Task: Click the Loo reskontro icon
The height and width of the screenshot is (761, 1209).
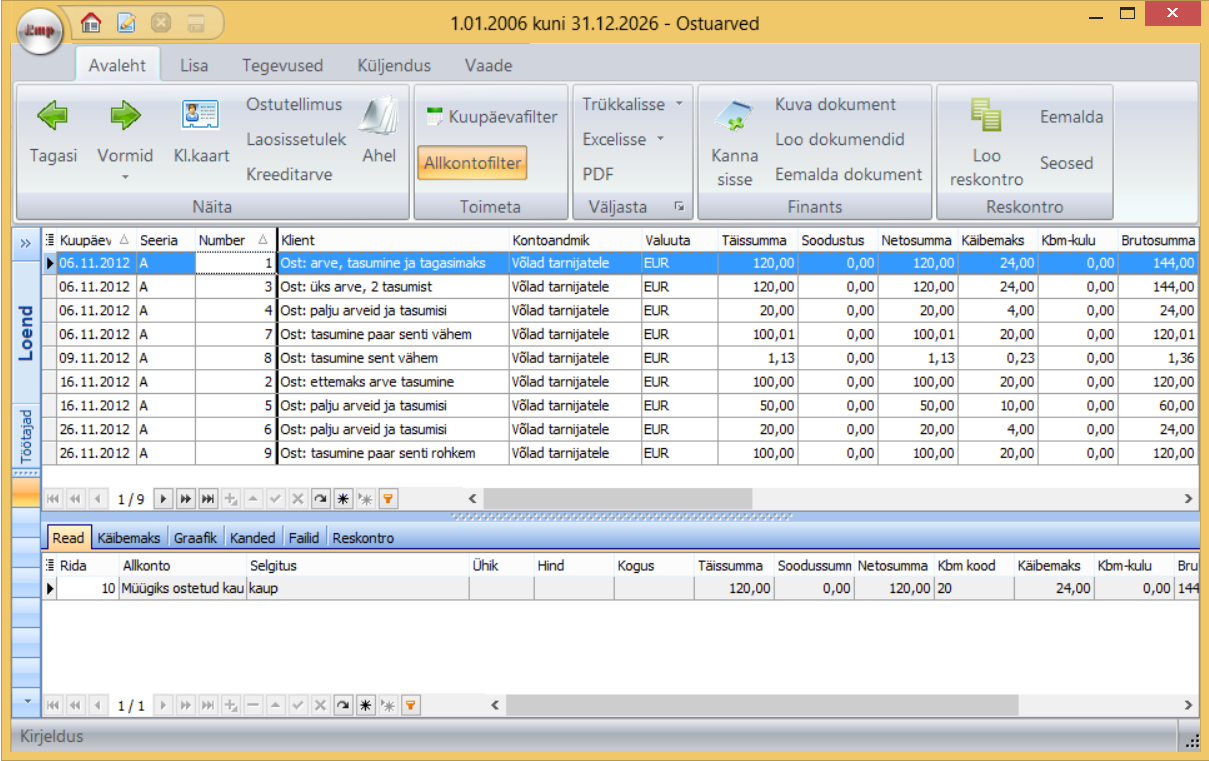Action: 986,116
